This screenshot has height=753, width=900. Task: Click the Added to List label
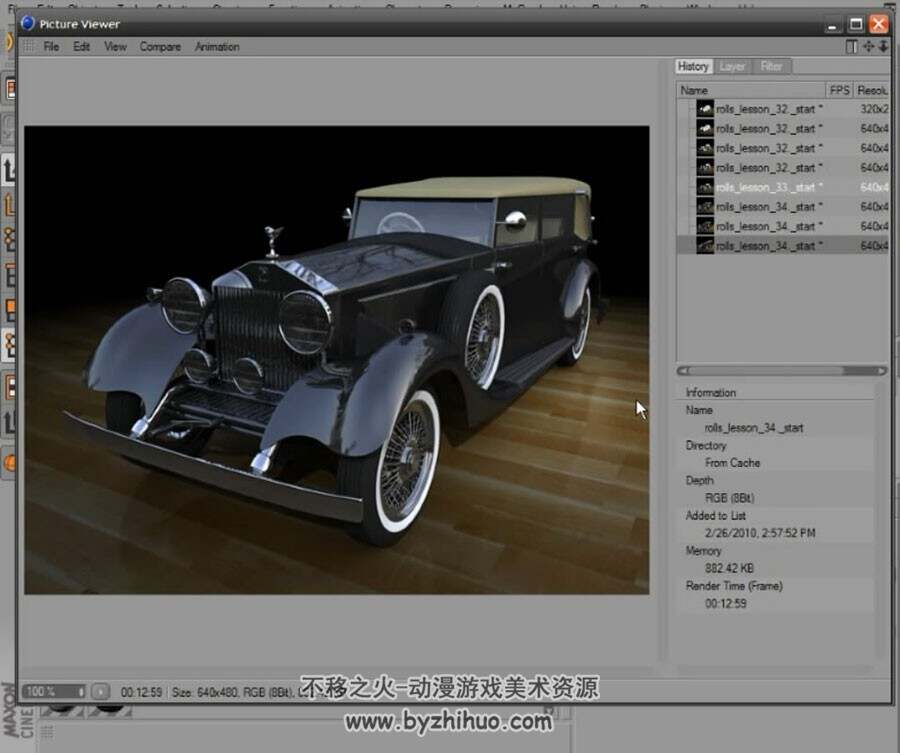click(x=715, y=515)
